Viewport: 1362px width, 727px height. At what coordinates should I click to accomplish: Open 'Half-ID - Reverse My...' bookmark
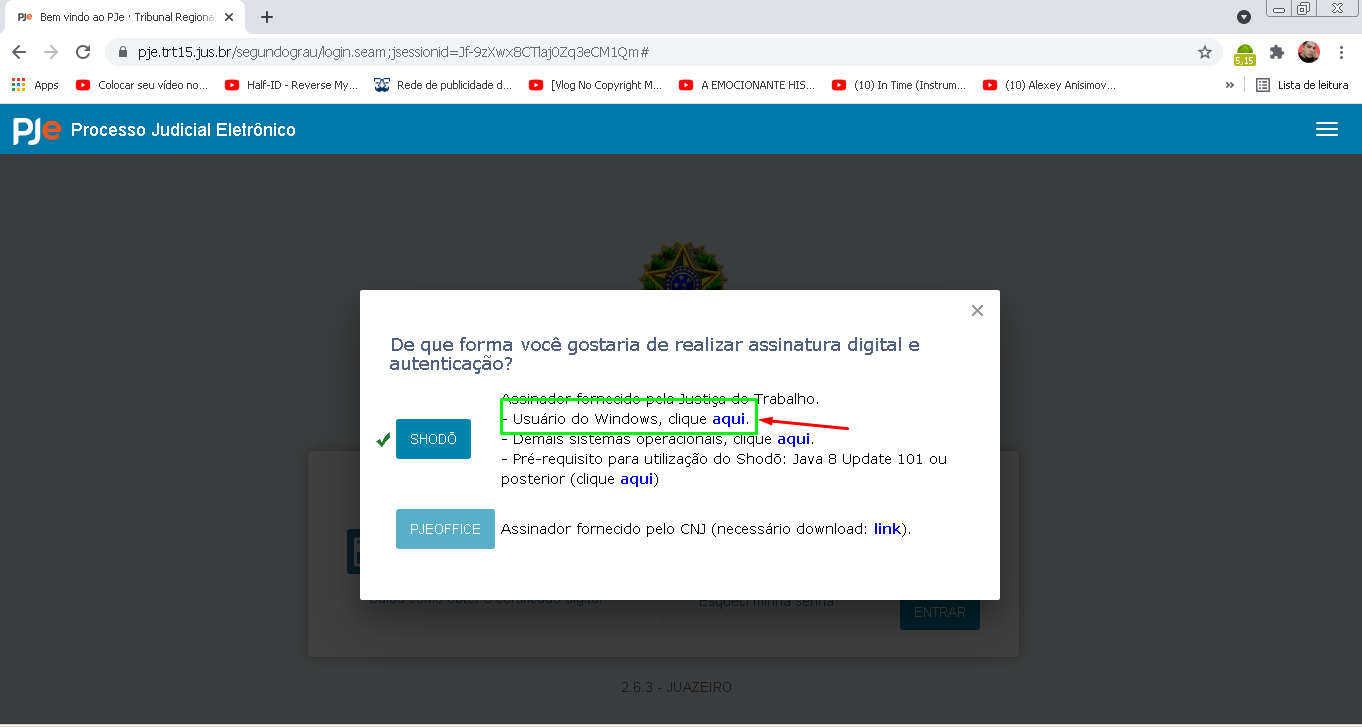pos(291,85)
